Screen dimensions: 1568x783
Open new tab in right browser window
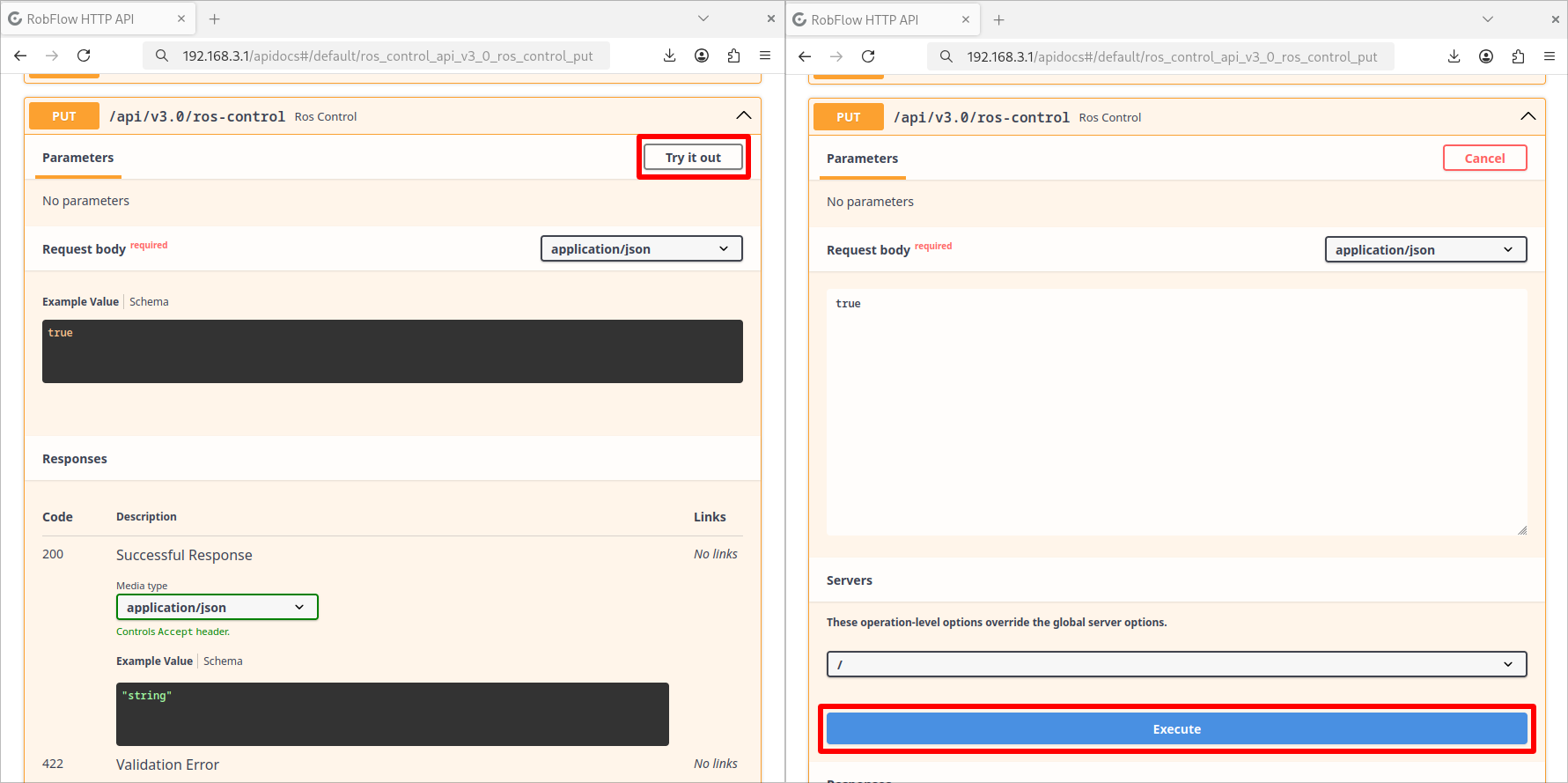(x=998, y=19)
